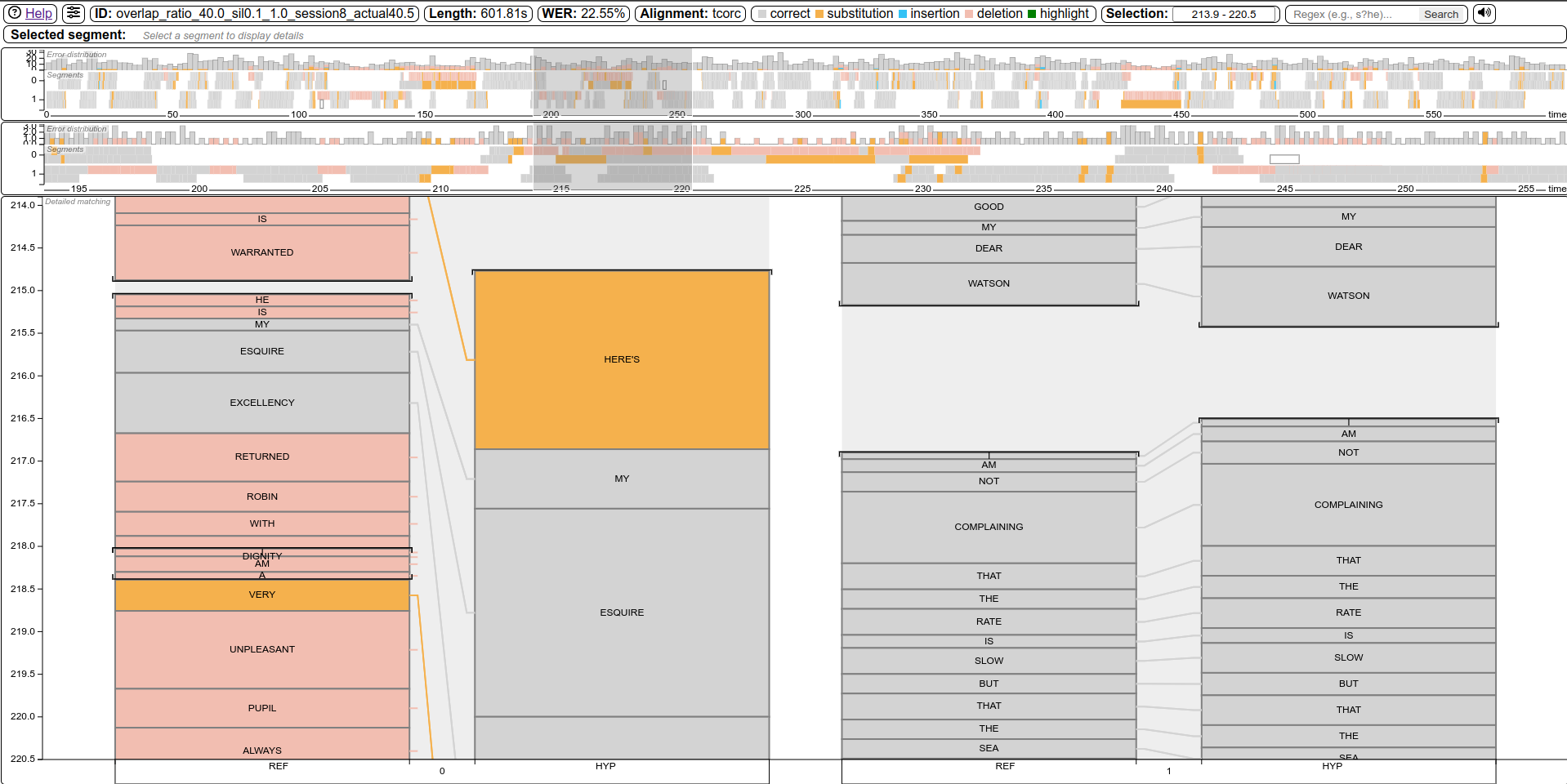Select the ESQUIRE reference word

pyautogui.click(x=262, y=351)
